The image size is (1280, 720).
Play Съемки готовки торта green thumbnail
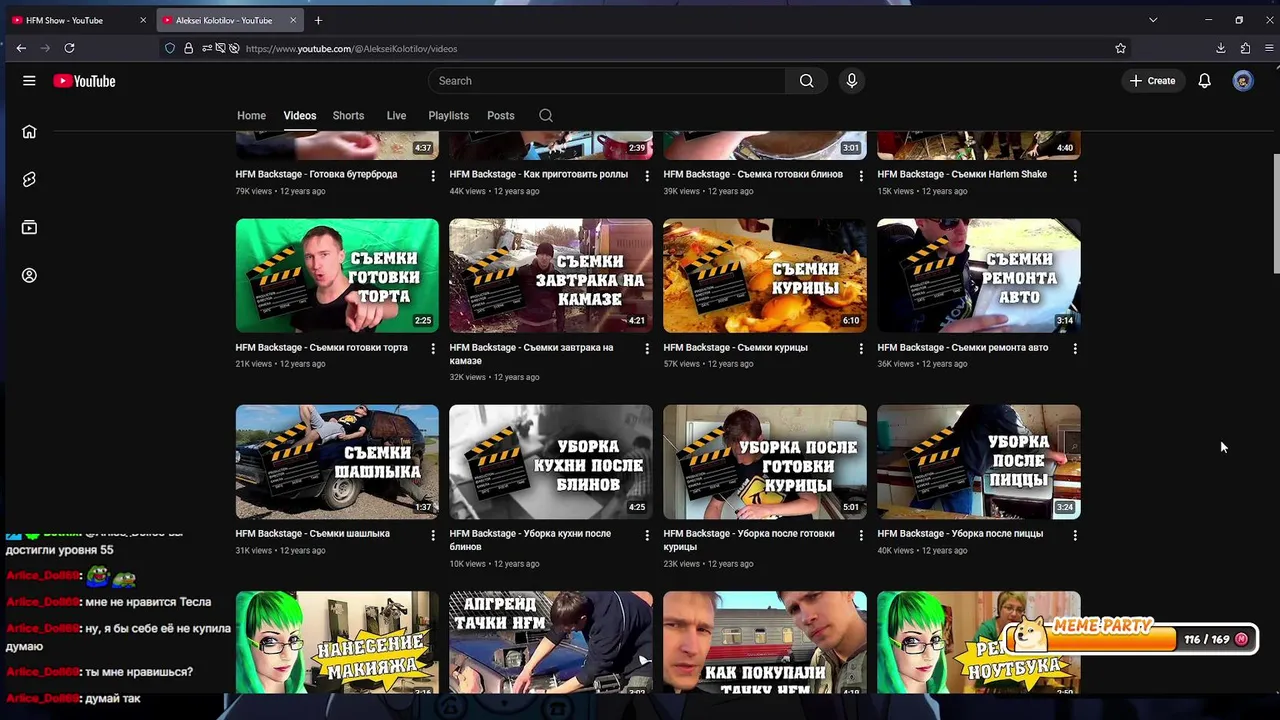click(x=337, y=275)
